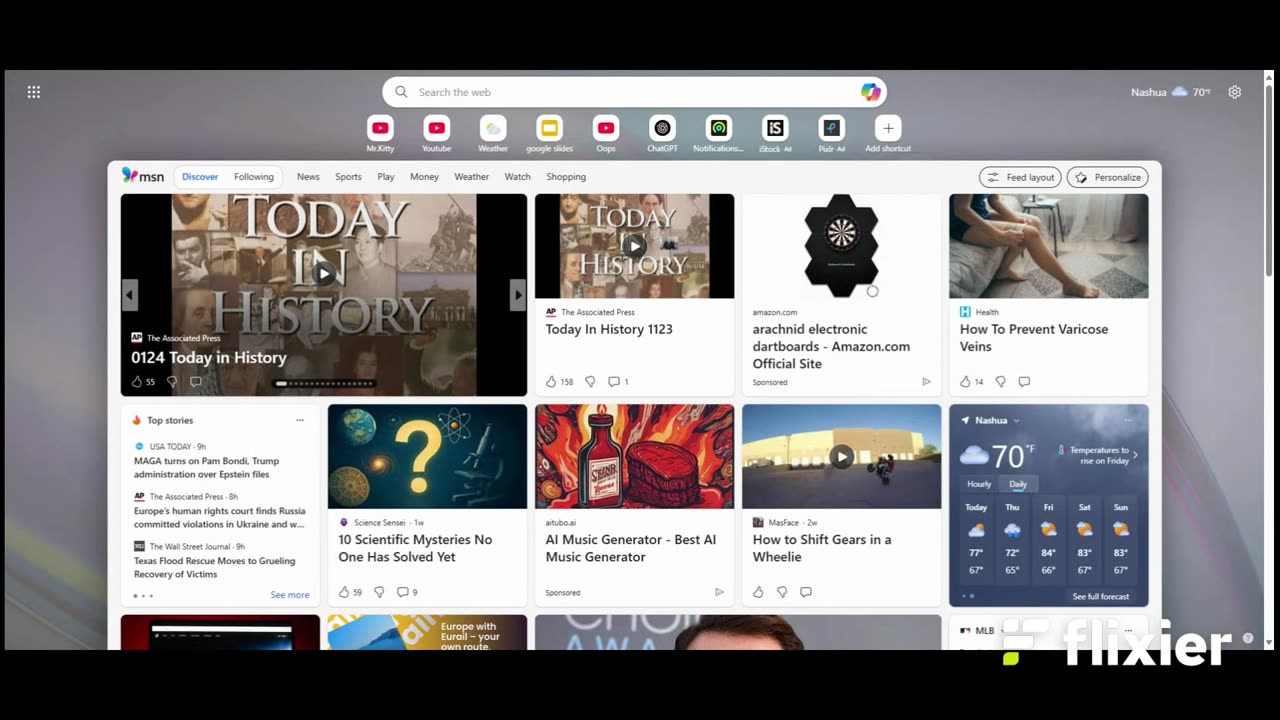Like the 0124 Today in History story

point(138,382)
